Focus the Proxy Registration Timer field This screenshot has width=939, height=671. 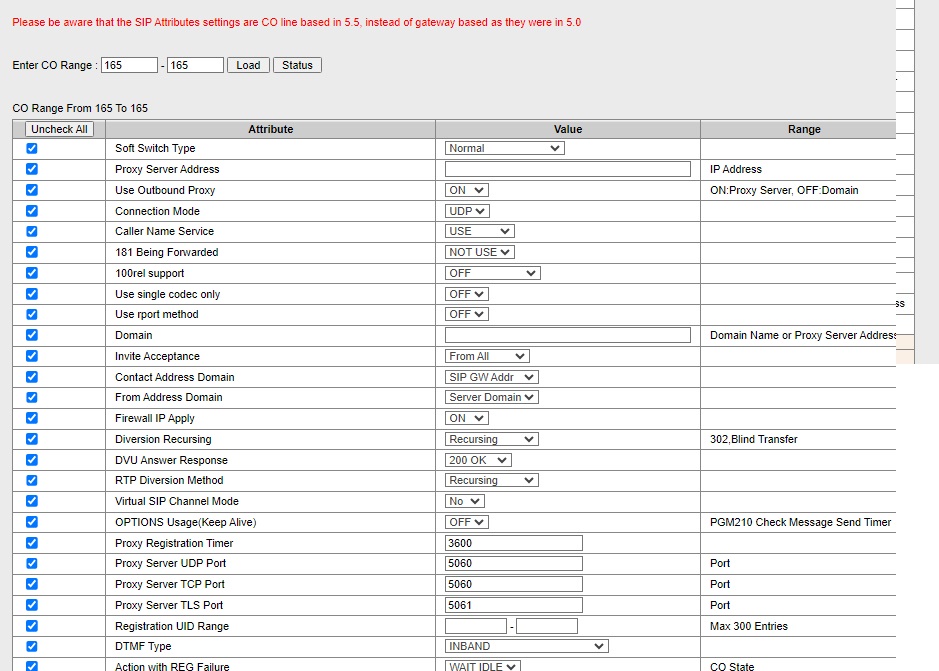(x=513, y=543)
